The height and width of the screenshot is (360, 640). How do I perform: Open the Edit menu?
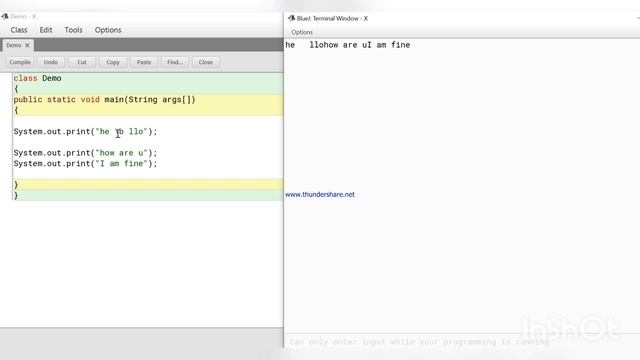pos(46,30)
